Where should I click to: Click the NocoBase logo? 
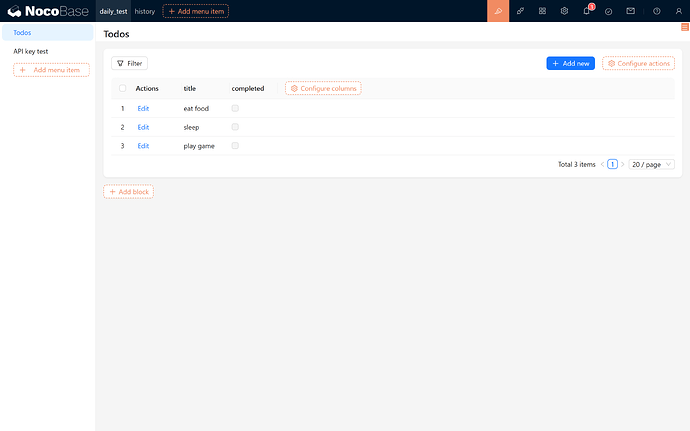click(48, 11)
